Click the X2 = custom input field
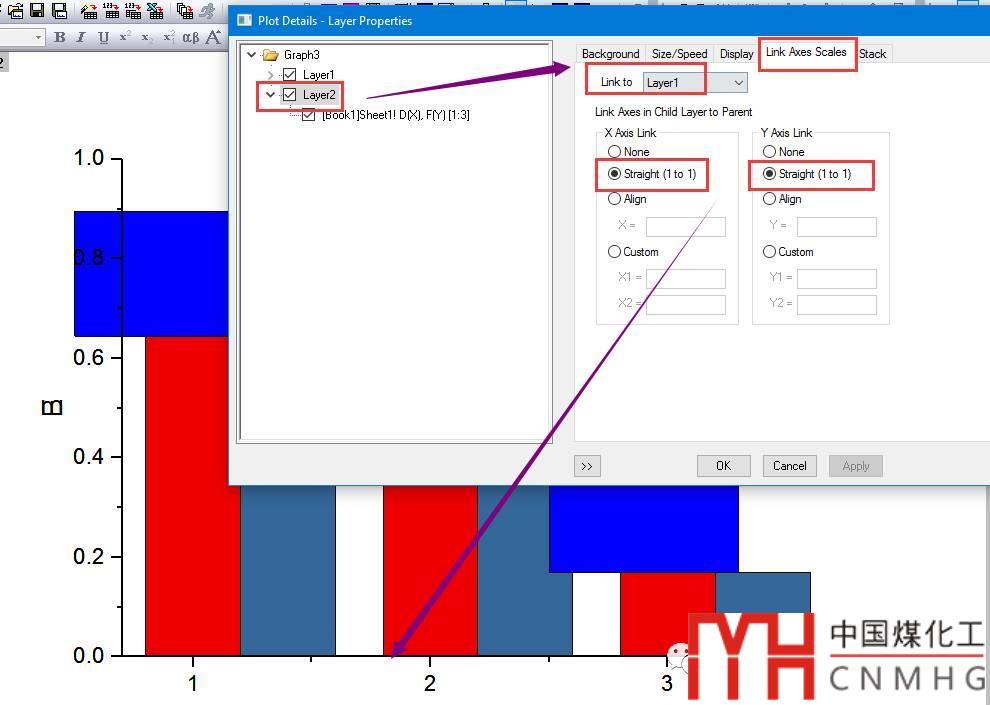The width and height of the screenshot is (990, 705). click(x=686, y=305)
